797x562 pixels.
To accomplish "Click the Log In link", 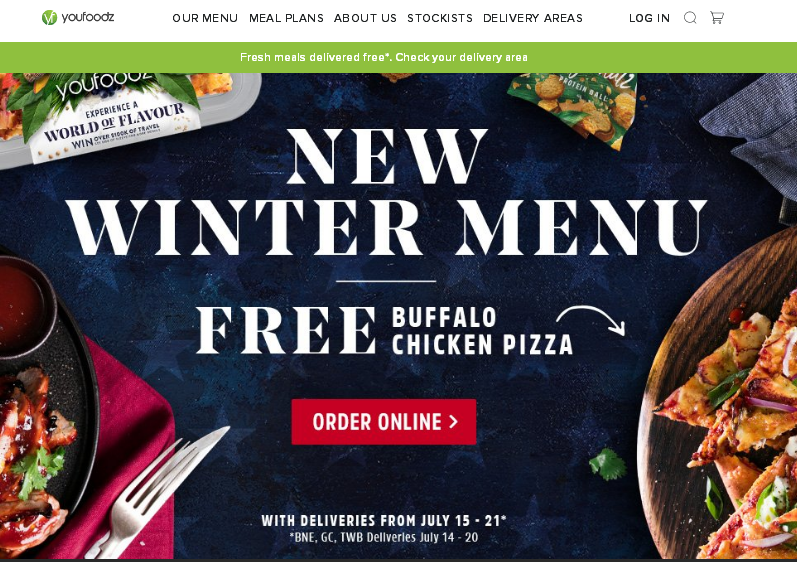I will [649, 18].
